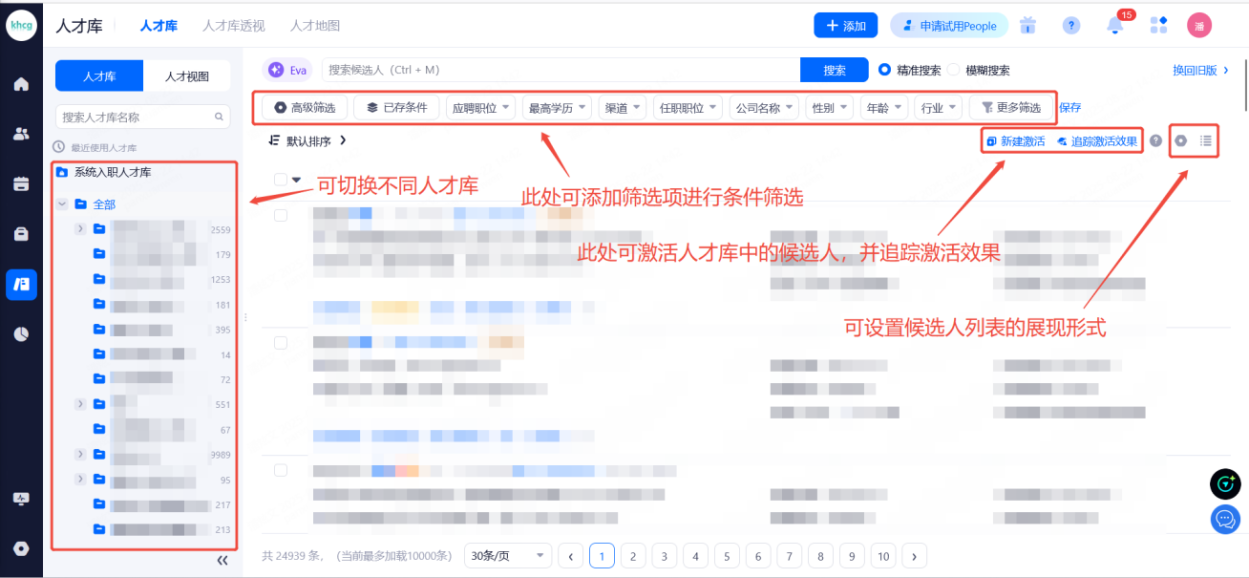1249x578 pixels.
Task: Collapse sidebar with double chevron icon
Action: (222, 561)
